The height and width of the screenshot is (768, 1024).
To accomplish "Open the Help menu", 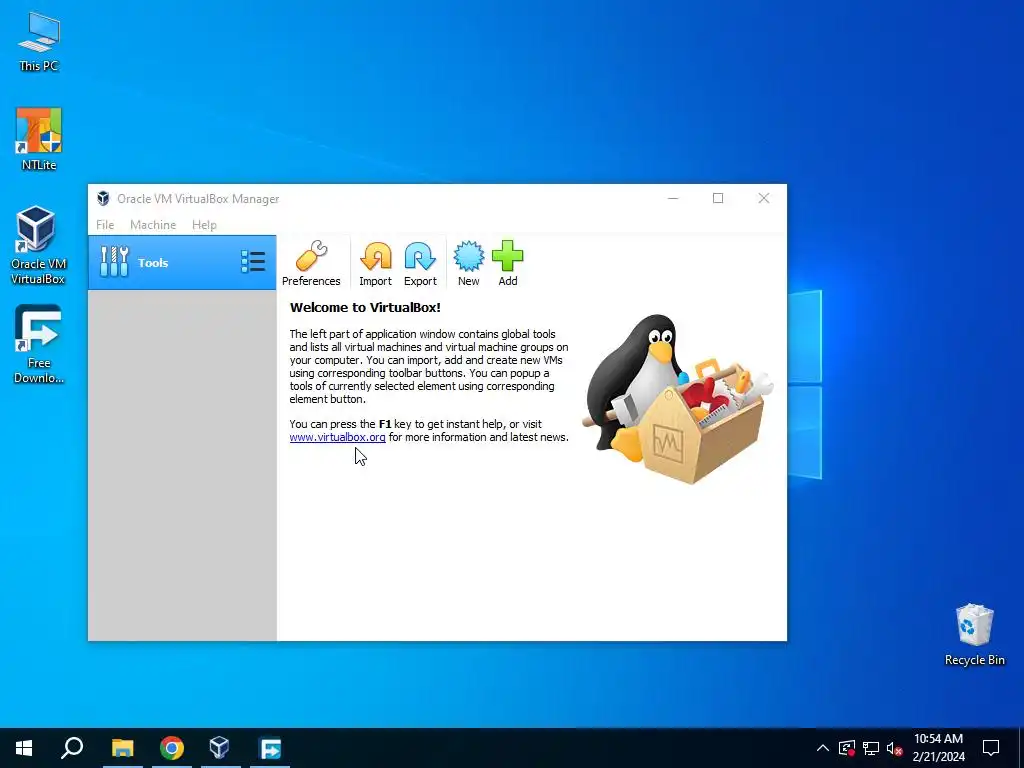I will pyautogui.click(x=204, y=225).
